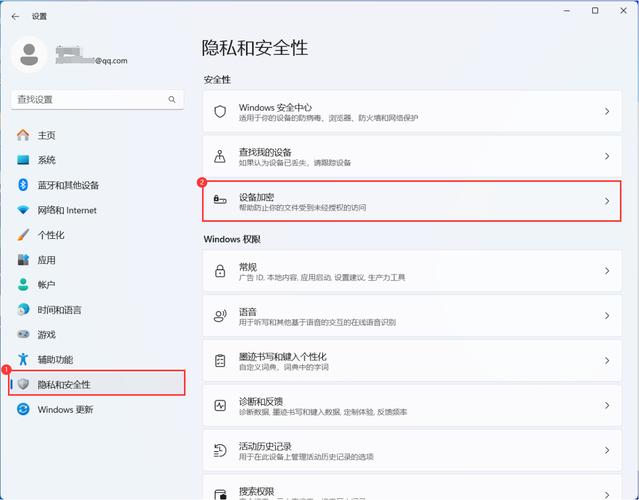Click the shield icon for Windows 安全中心
The image size is (639, 500).
220,111
